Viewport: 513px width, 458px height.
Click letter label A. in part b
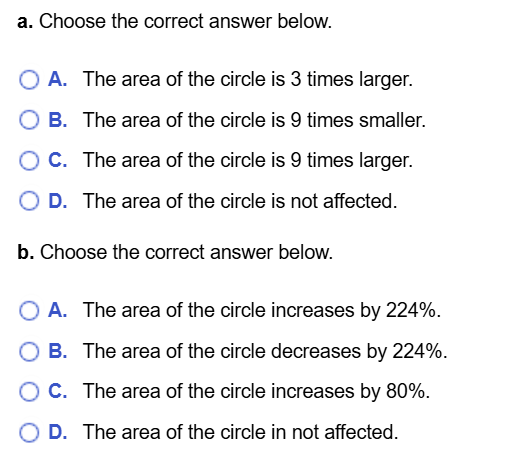click(58, 310)
